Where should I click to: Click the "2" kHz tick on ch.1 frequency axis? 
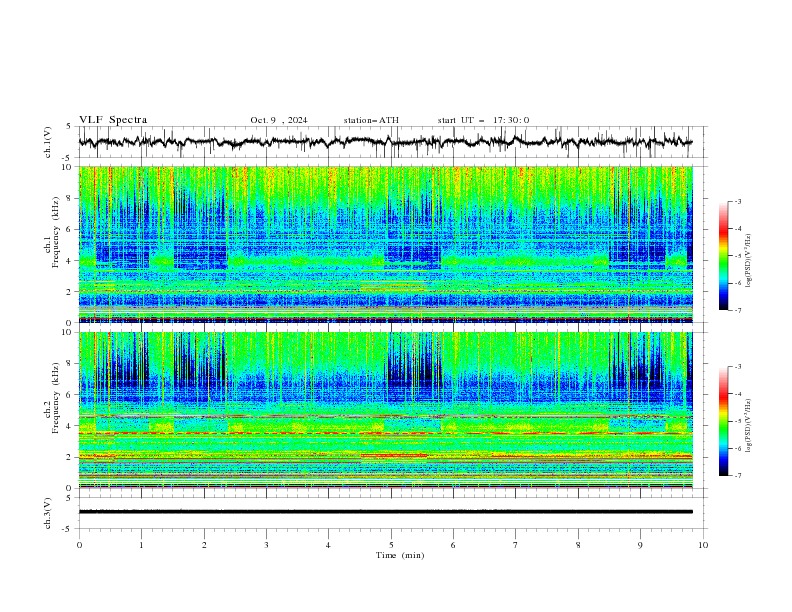[x=70, y=292]
